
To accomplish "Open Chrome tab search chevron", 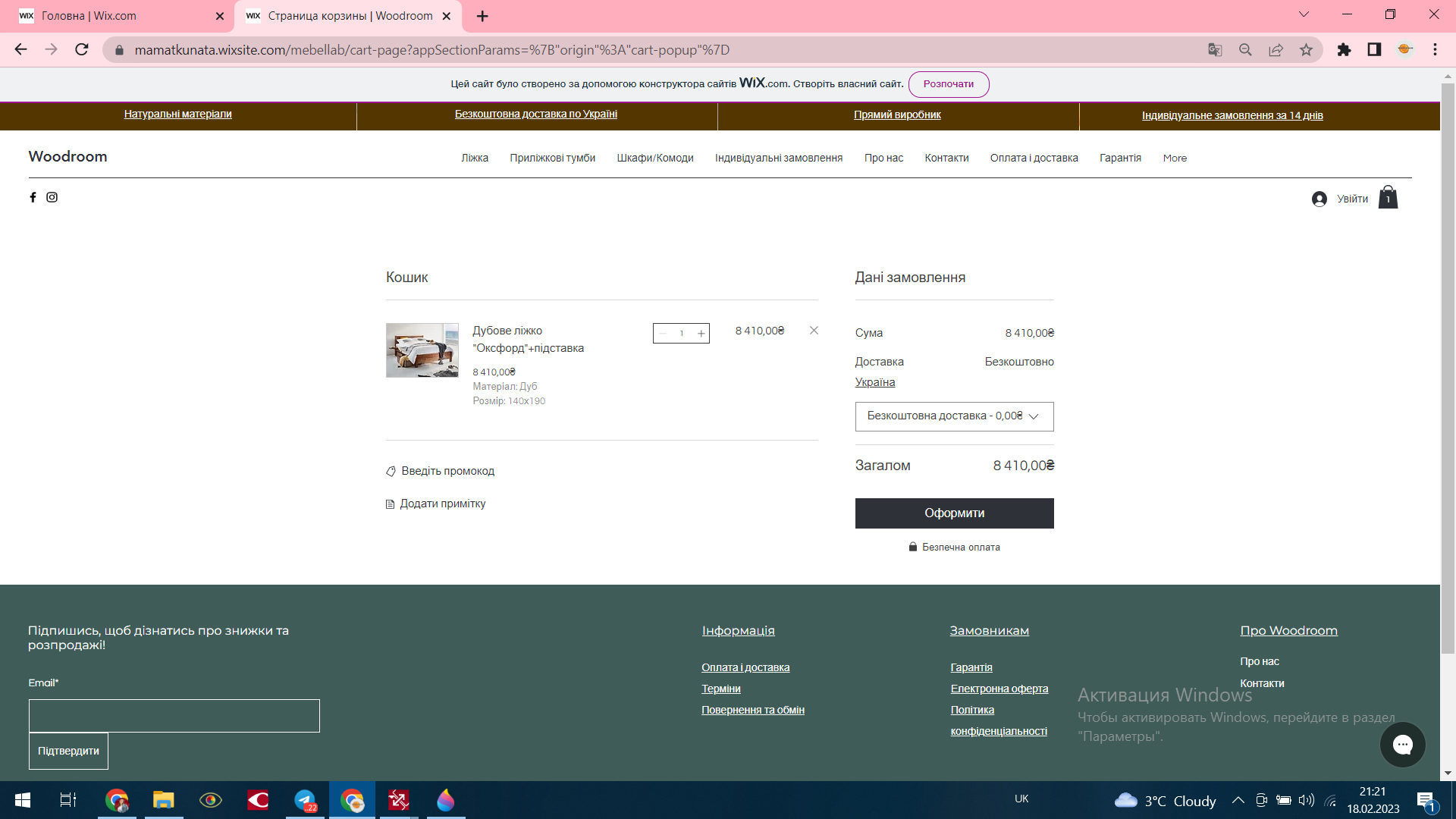I will [1304, 14].
